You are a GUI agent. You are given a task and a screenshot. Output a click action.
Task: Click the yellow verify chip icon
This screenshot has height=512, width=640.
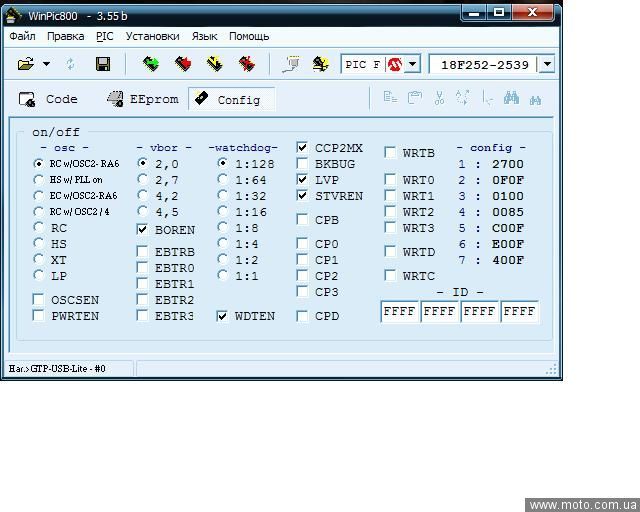[x=215, y=64]
